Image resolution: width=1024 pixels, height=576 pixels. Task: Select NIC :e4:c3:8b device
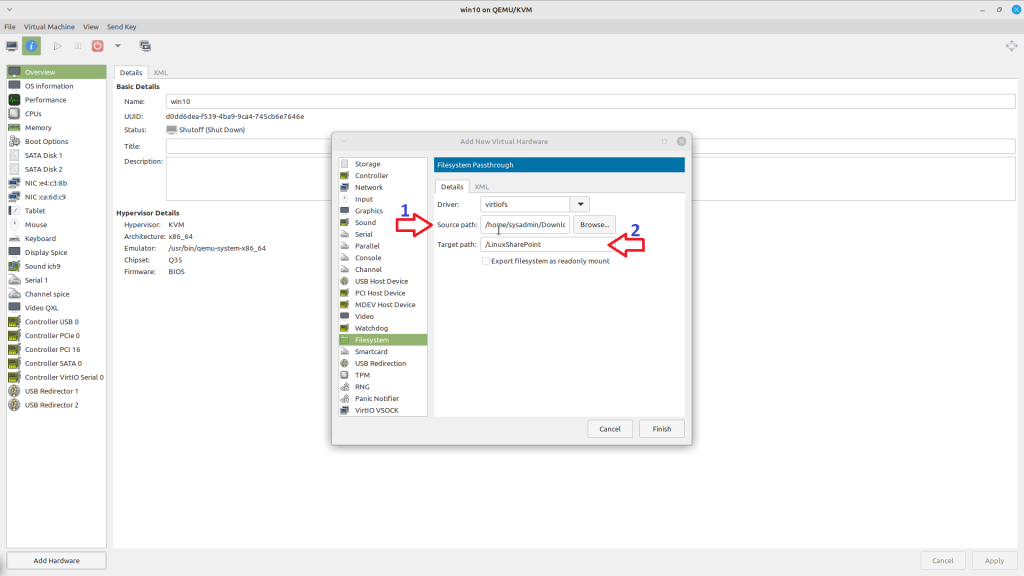(x=56, y=183)
